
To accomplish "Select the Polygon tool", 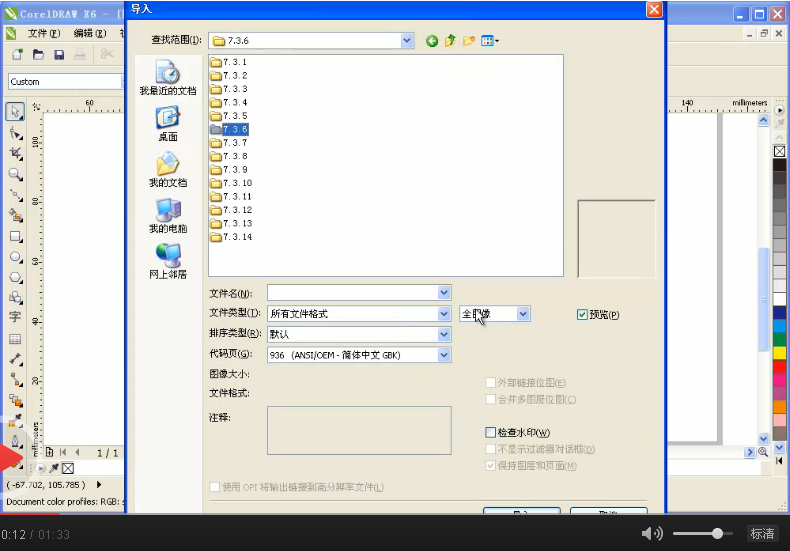I will 15,278.
